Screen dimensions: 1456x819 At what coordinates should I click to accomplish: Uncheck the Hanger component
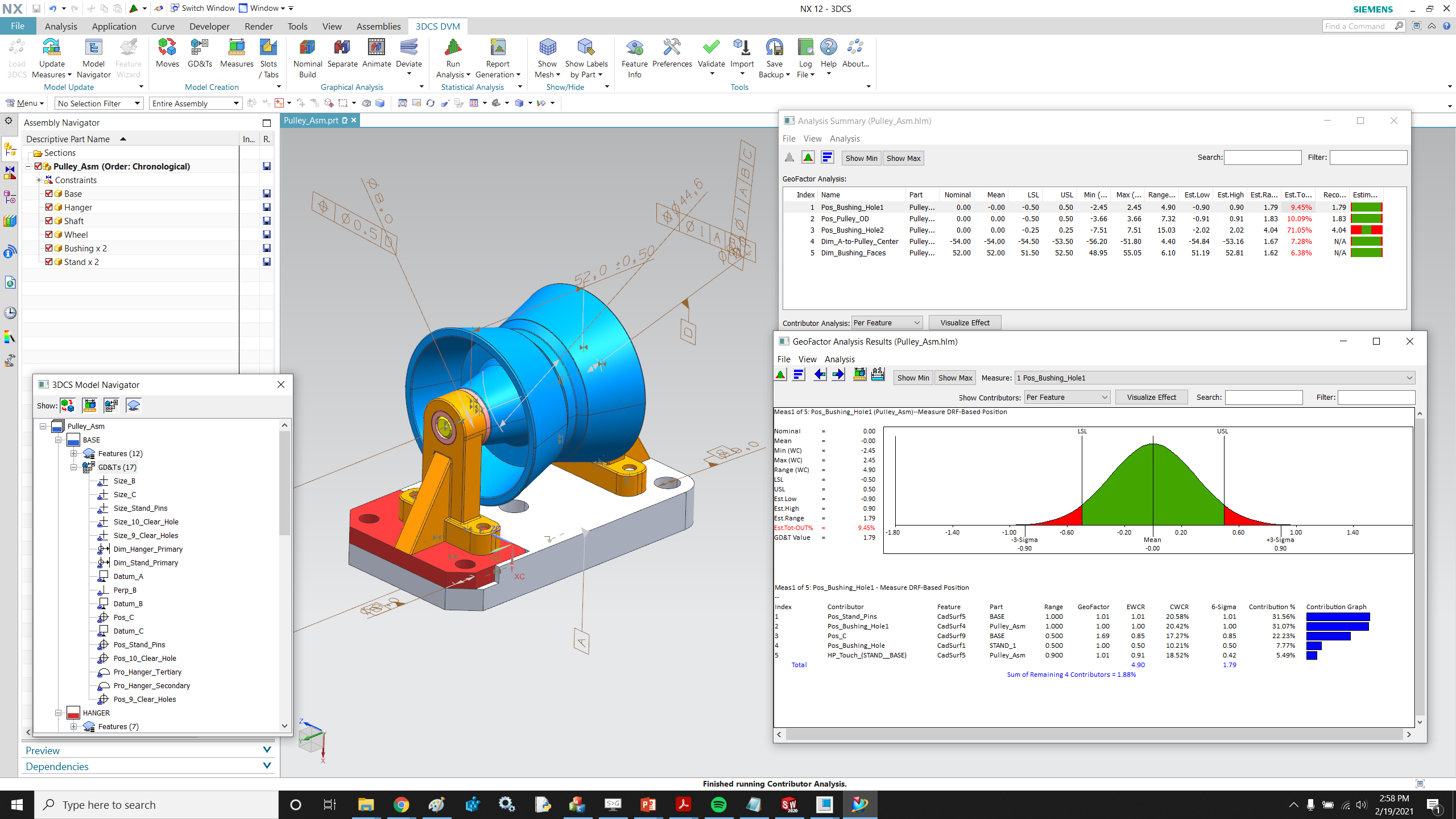point(48,207)
